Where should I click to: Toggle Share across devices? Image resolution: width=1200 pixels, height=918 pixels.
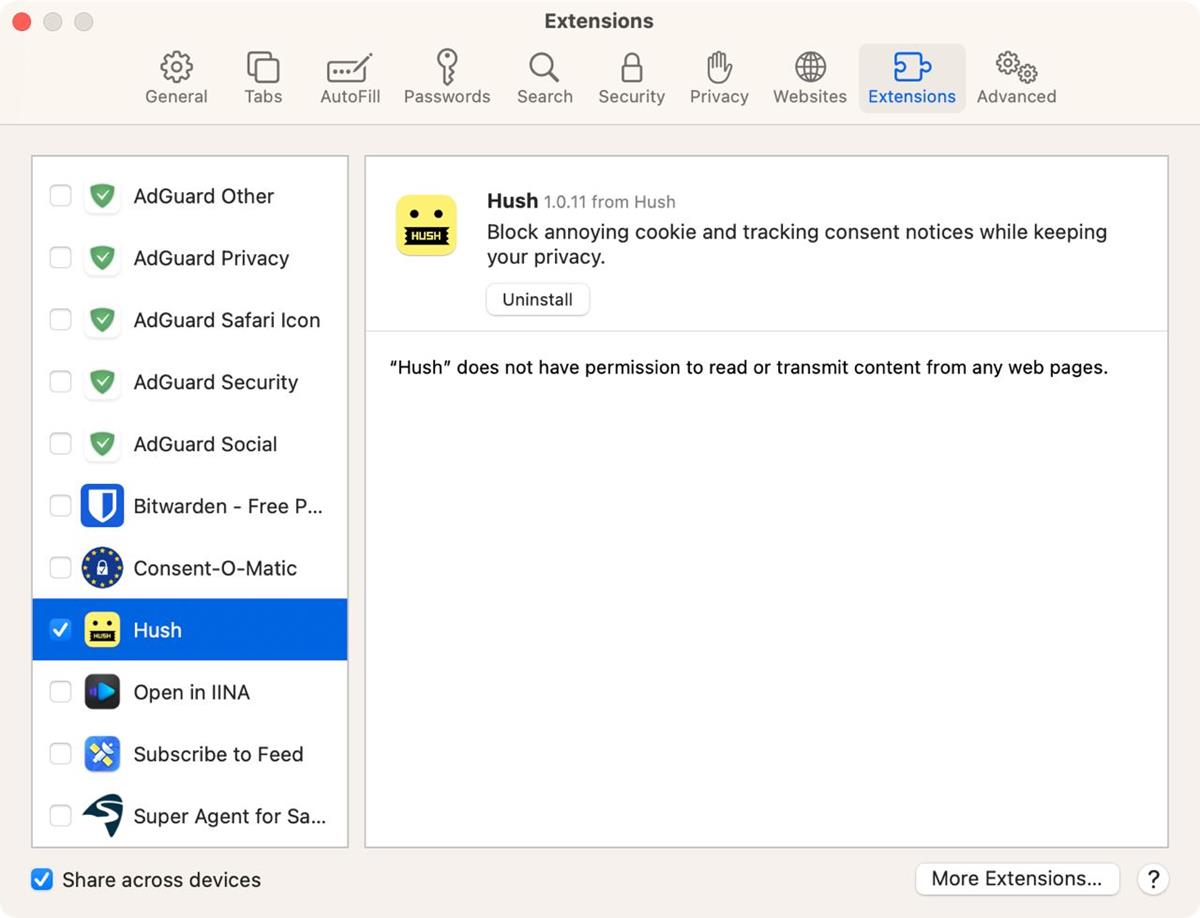tap(42, 879)
